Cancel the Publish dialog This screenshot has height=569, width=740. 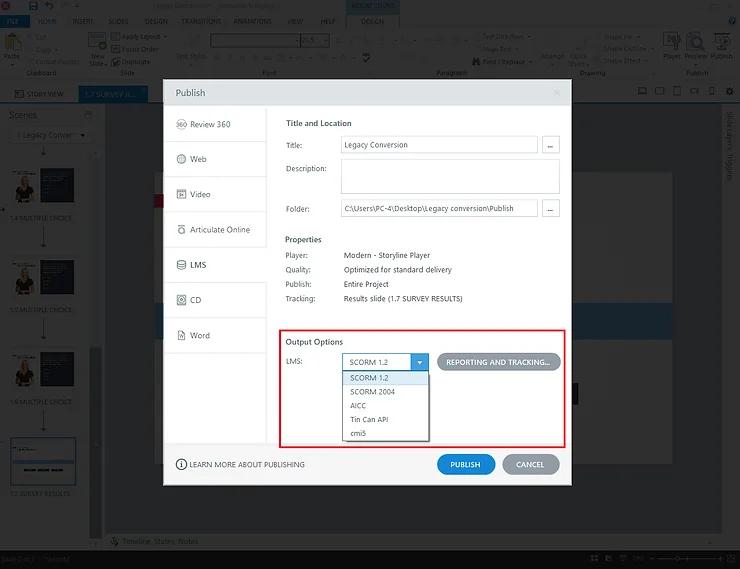(x=530, y=464)
